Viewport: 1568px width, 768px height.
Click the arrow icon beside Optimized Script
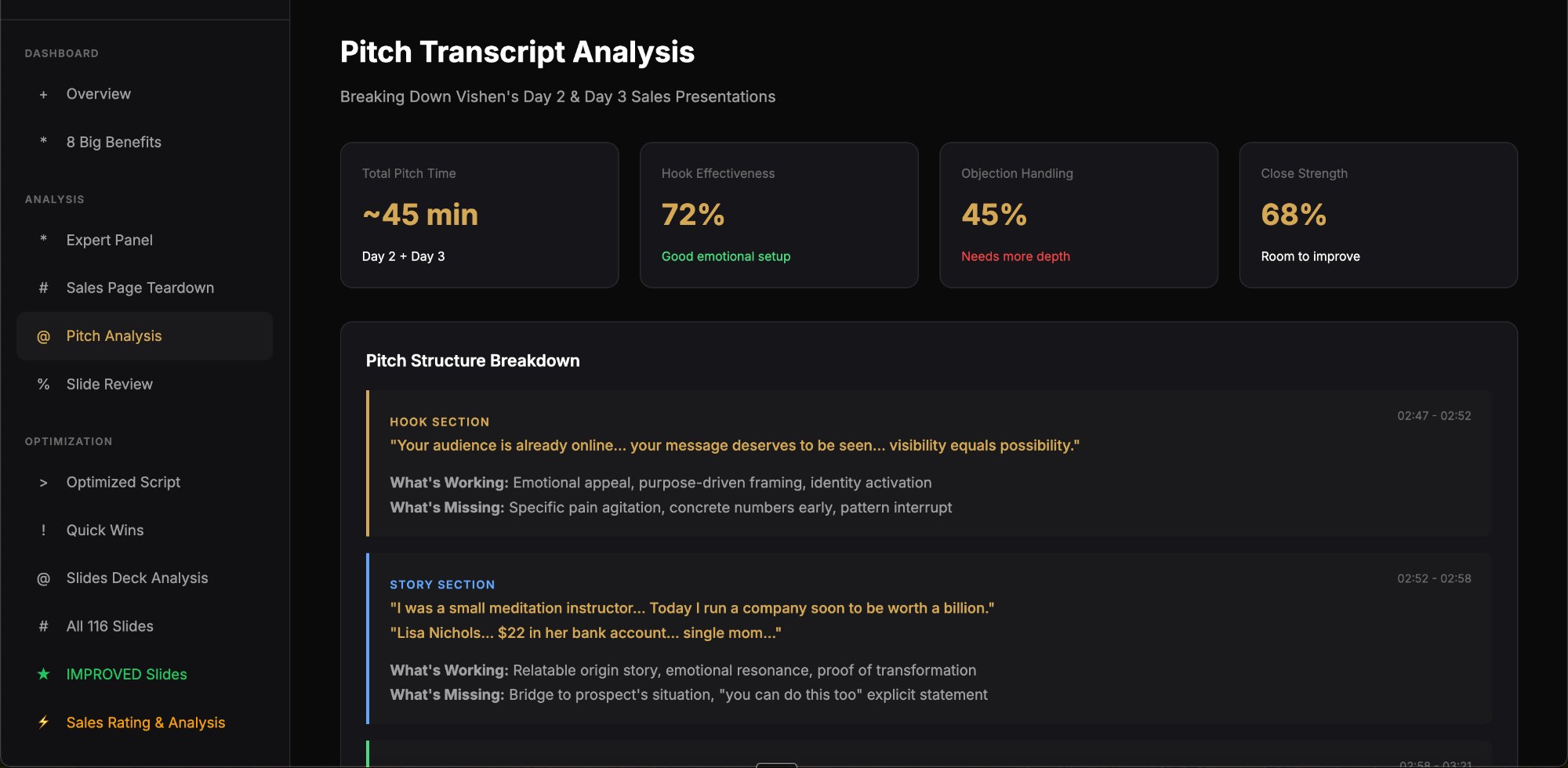pos(43,483)
